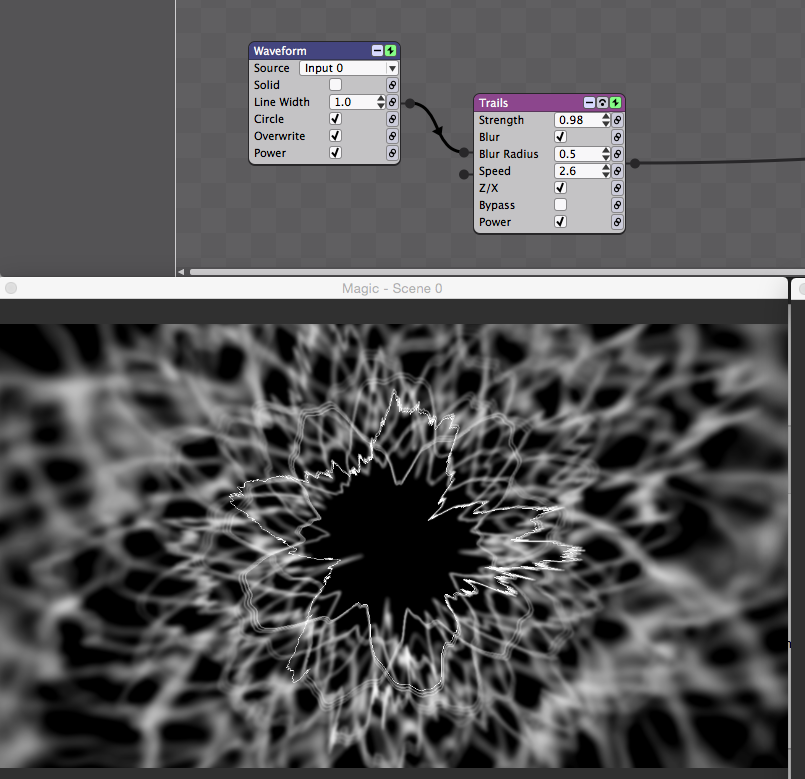The width and height of the screenshot is (805, 779).
Task: Enable the Bypass checkbox in Trails
Action: click(561, 204)
